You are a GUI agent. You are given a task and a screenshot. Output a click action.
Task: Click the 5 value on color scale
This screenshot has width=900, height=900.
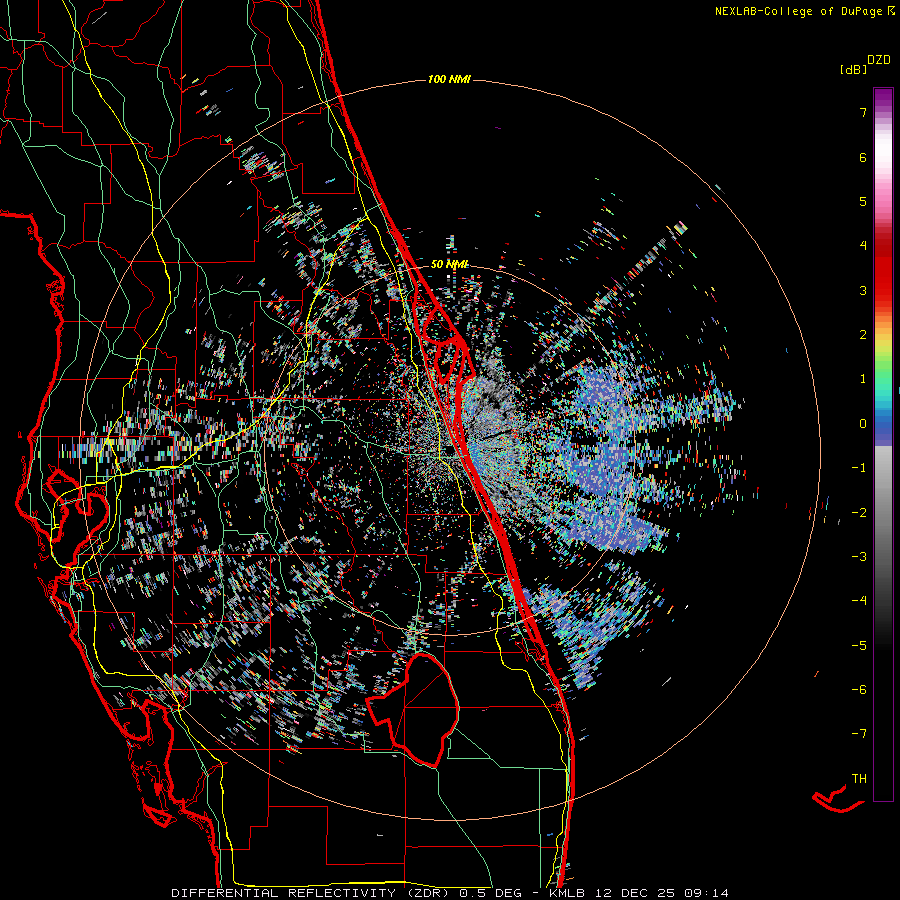click(x=863, y=201)
